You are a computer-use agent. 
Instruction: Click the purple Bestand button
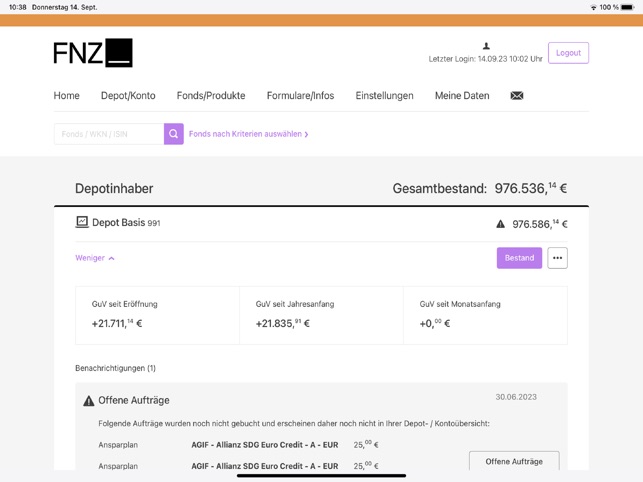point(519,258)
